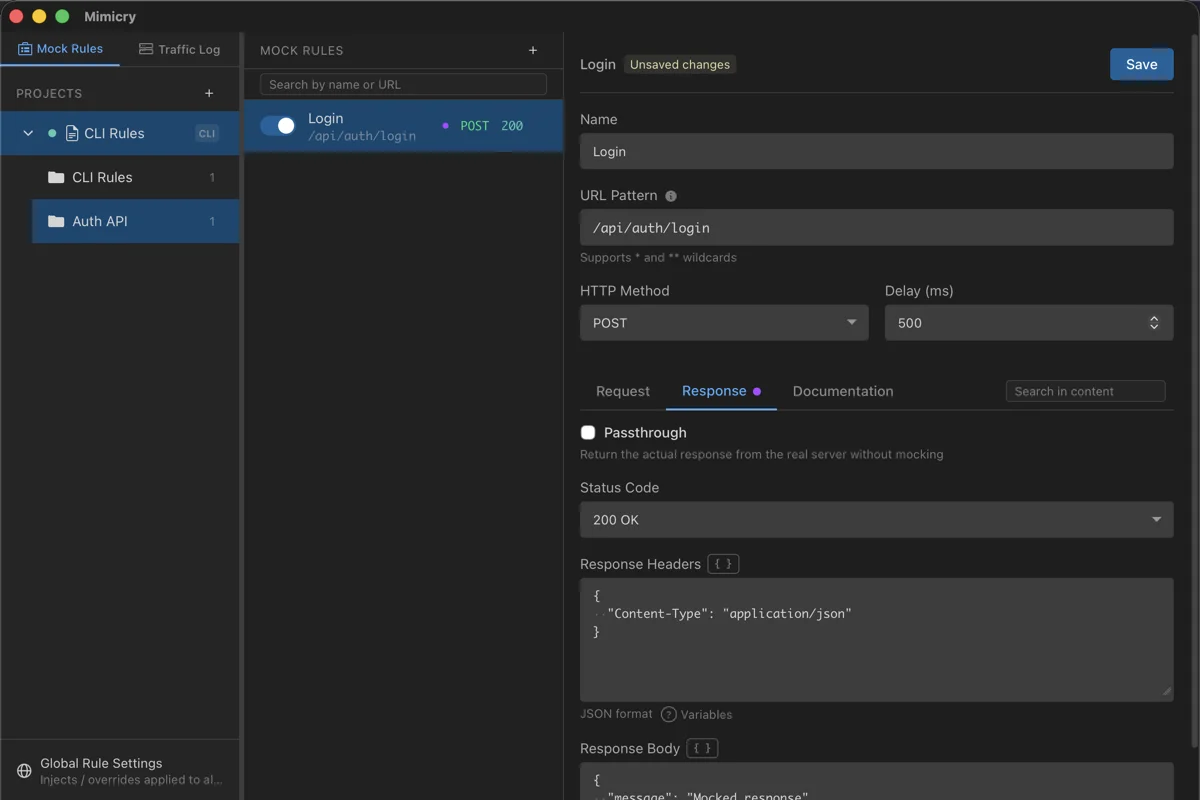Switch to the Traffic Log tab

pos(179,49)
